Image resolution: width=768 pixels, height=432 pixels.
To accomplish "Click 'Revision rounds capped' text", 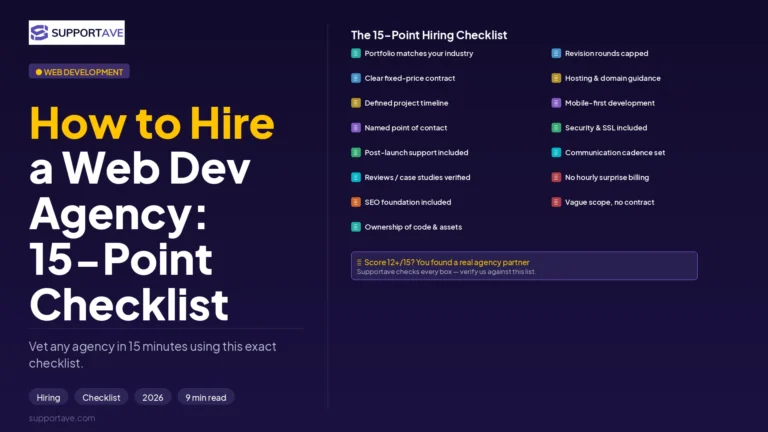I will click(x=607, y=53).
